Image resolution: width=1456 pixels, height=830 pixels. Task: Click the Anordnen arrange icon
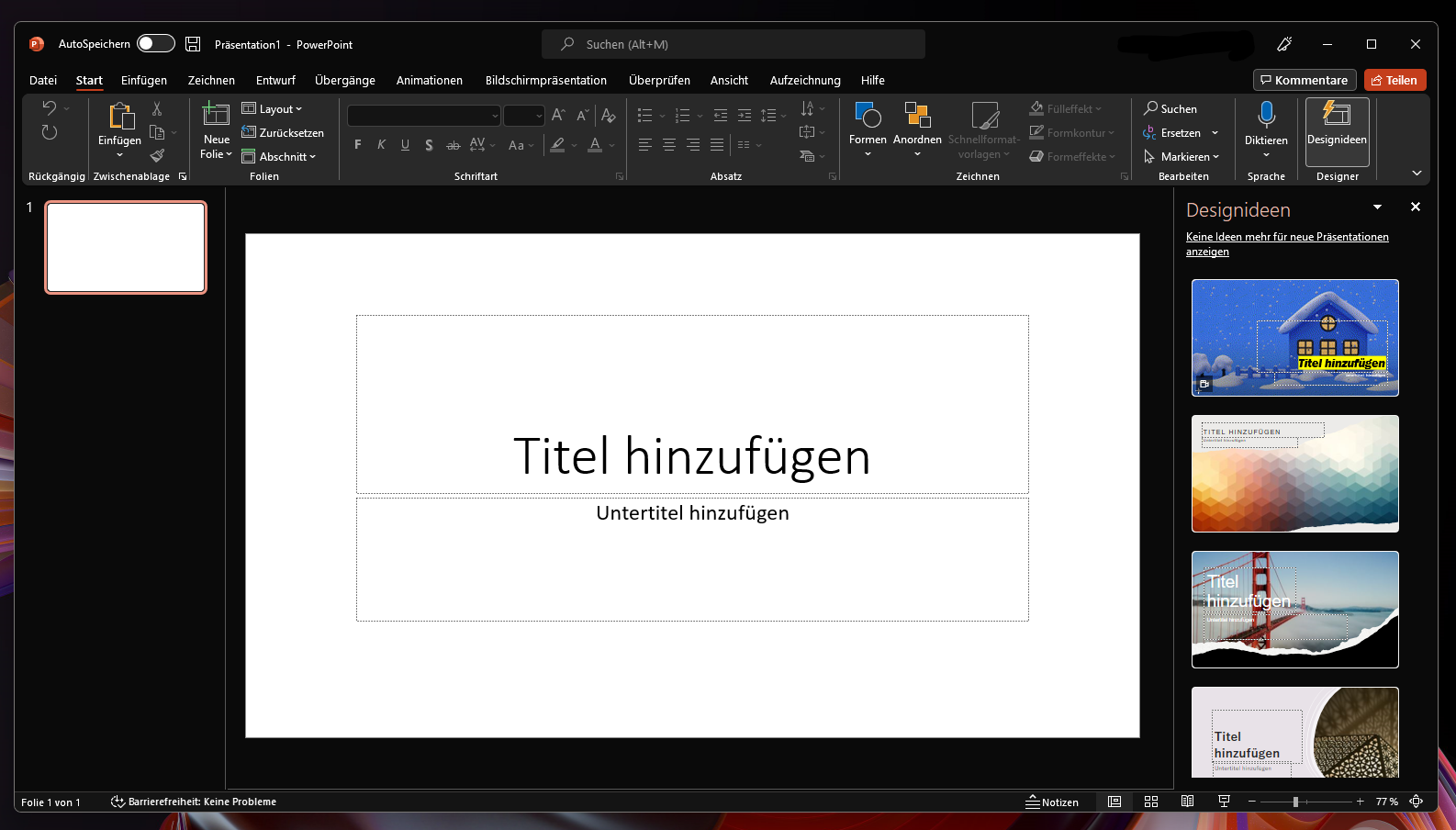point(916,116)
